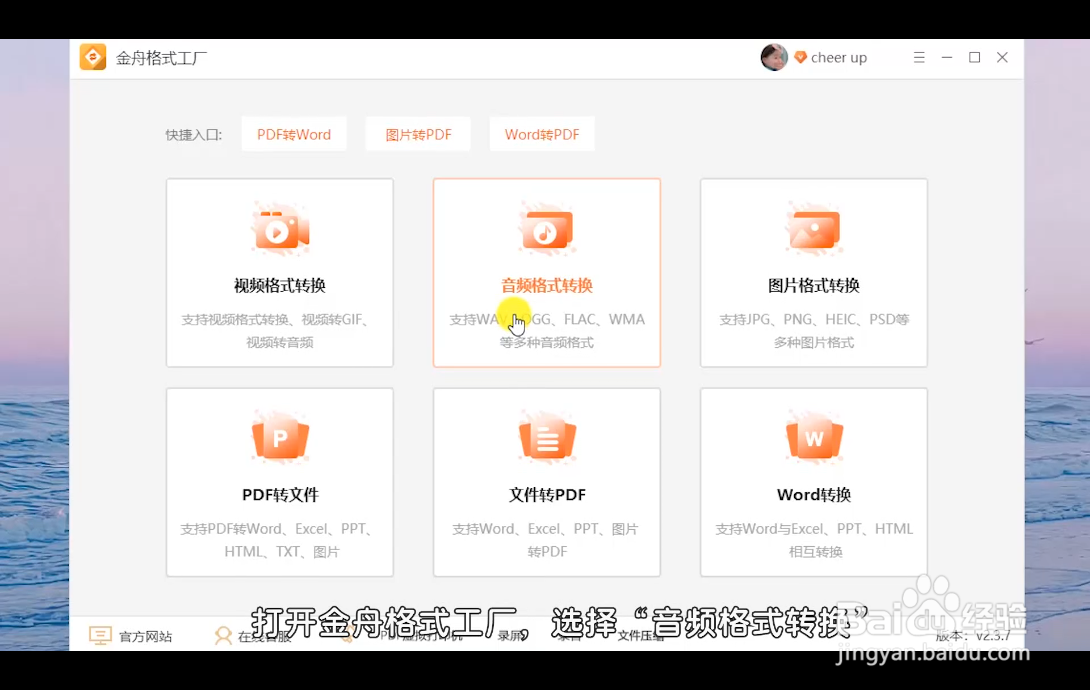
Task: Click 支持JPG、PNG、HEIC、PSD等 description text
Action: click(814, 320)
